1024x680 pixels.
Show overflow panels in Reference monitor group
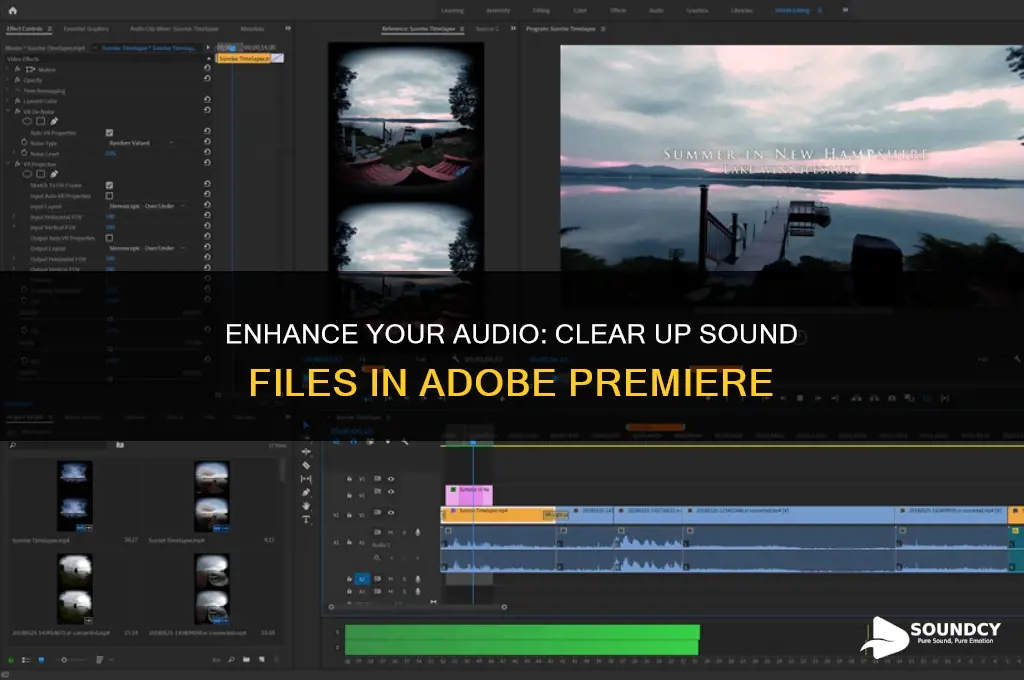[x=513, y=28]
